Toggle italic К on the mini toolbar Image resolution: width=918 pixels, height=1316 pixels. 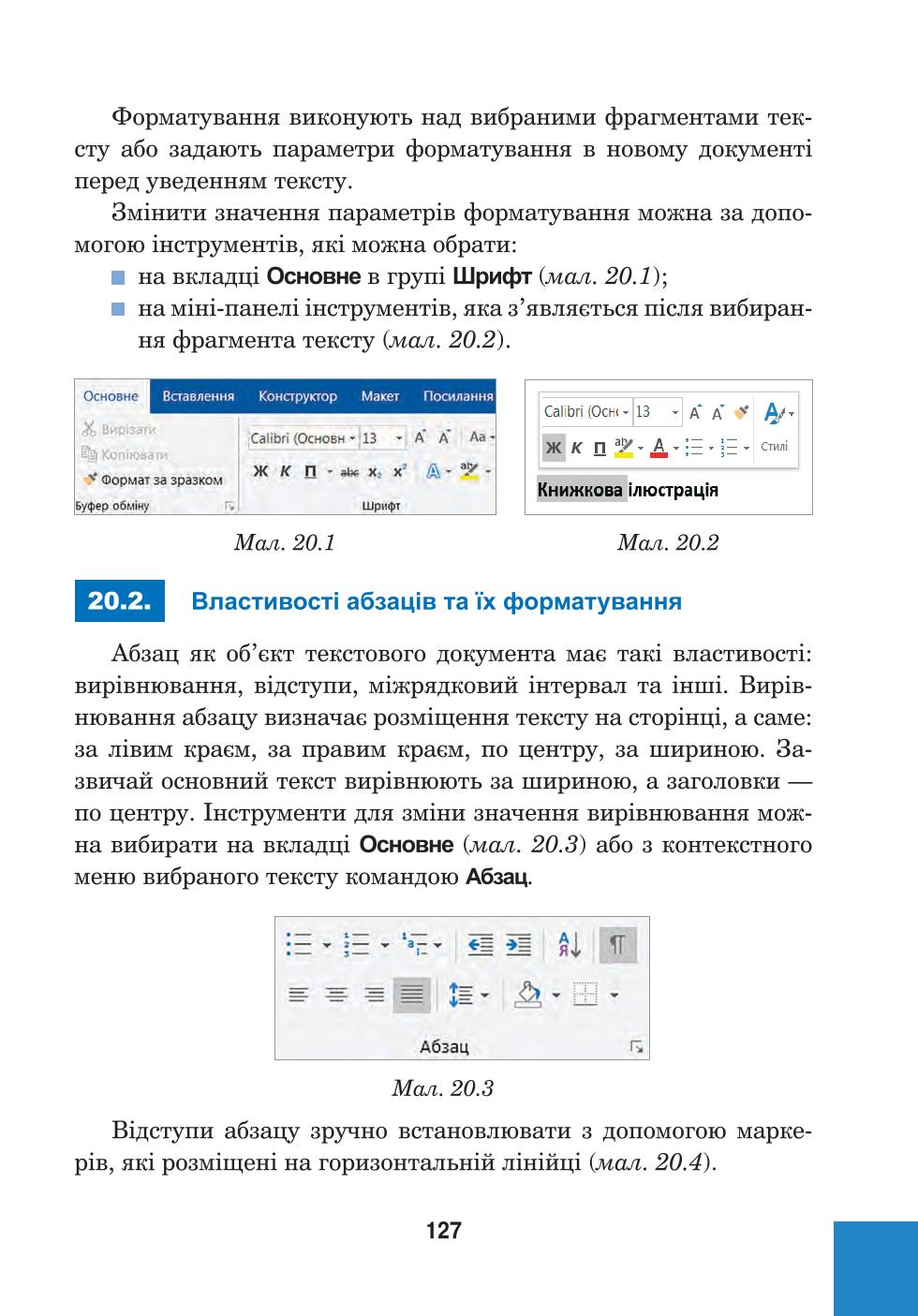[577, 448]
